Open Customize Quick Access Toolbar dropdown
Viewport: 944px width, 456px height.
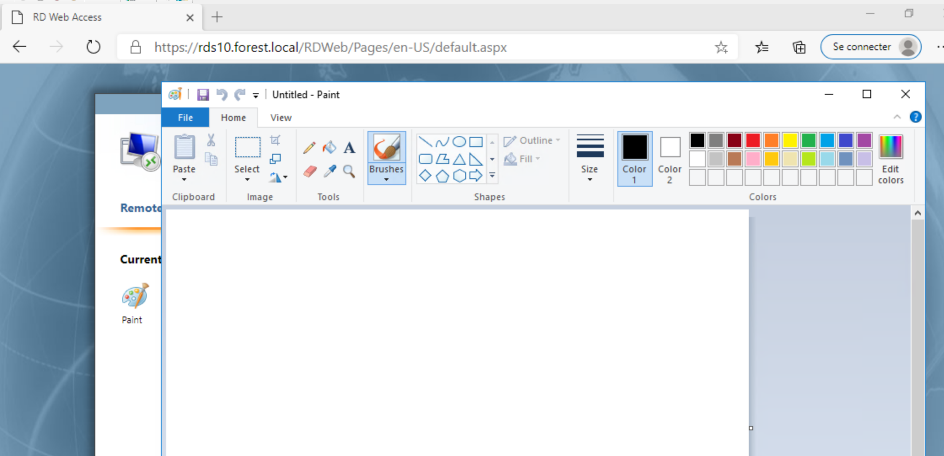pyautogui.click(x=256, y=95)
